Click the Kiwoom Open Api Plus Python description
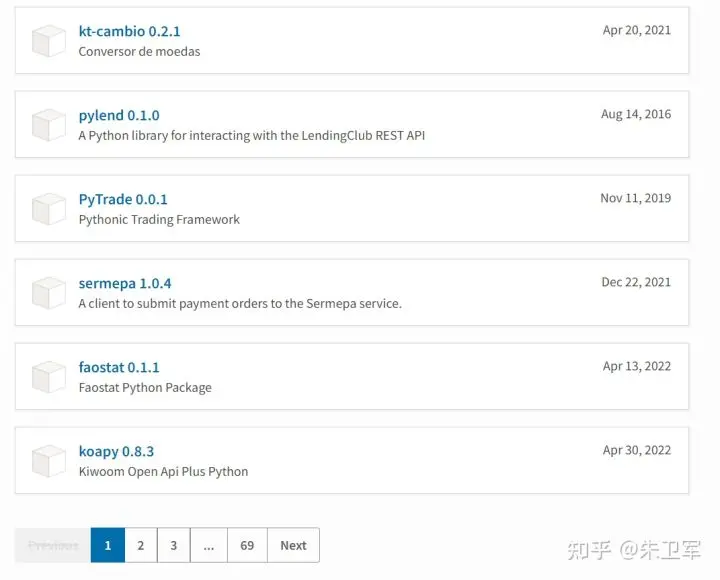 tap(163, 471)
